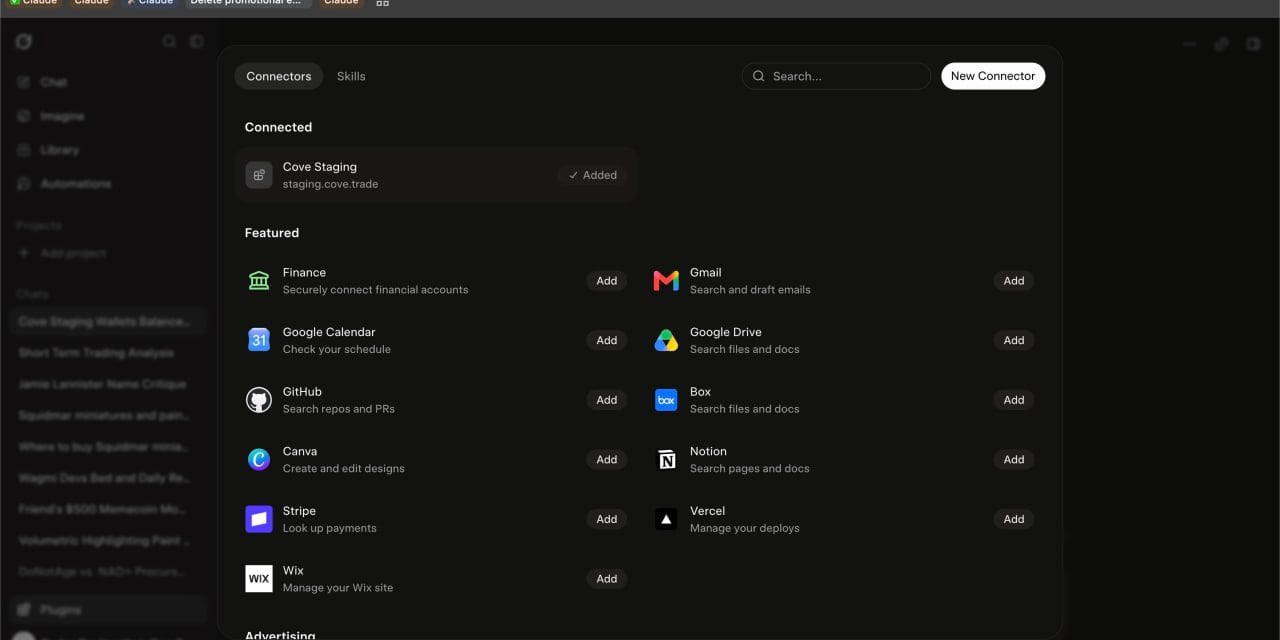
Task: Click the Box logo icon
Action: point(666,400)
